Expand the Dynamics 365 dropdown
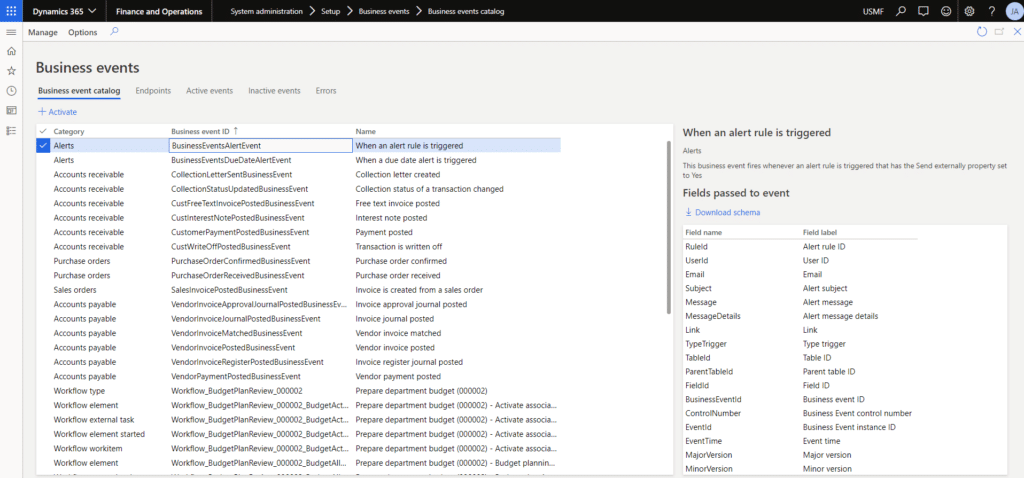1024x478 pixels. click(65, 11)
